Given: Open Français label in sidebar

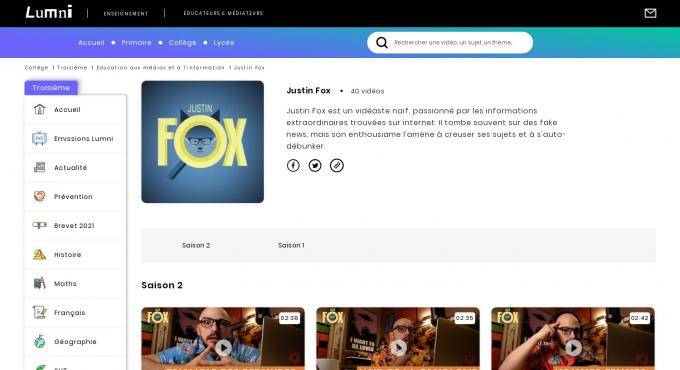Looking at the screenshot, I should 70,313.
